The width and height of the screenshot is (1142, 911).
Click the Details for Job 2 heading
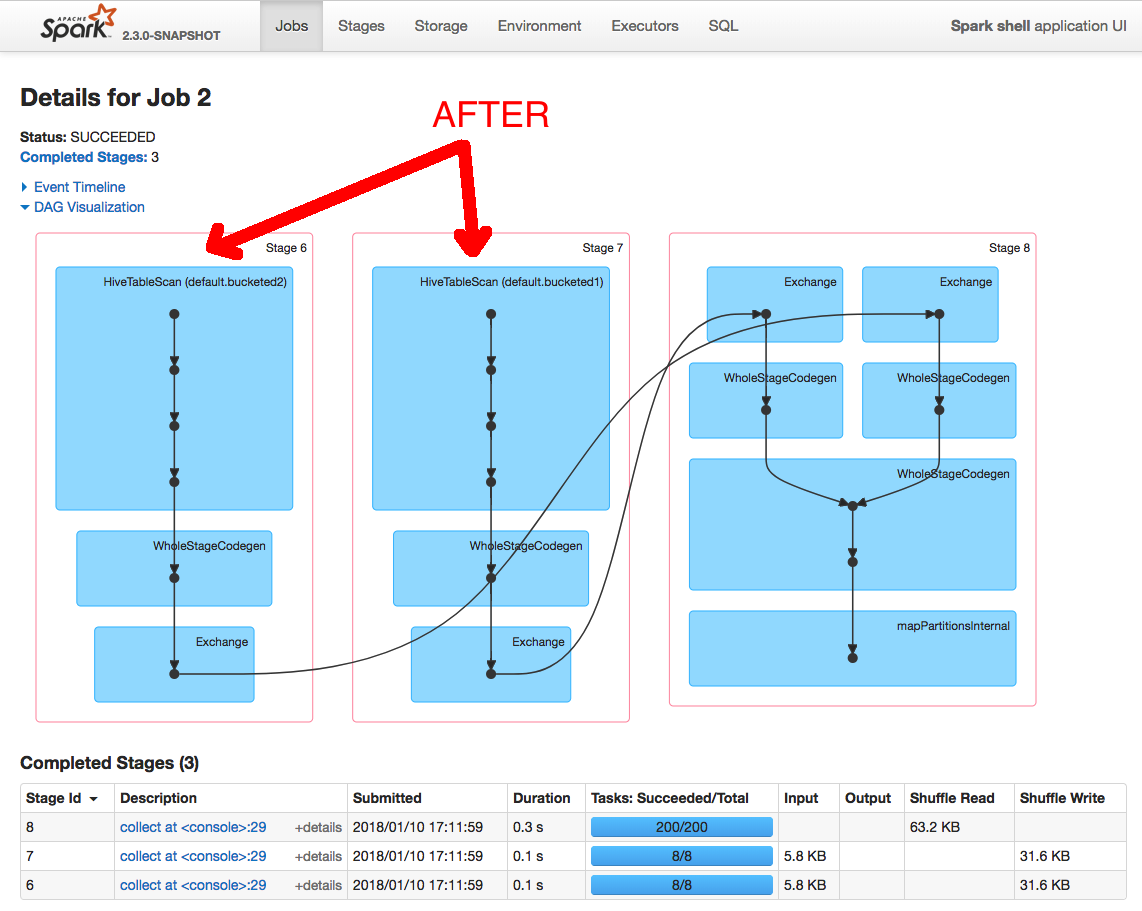[x=116, y=98]
